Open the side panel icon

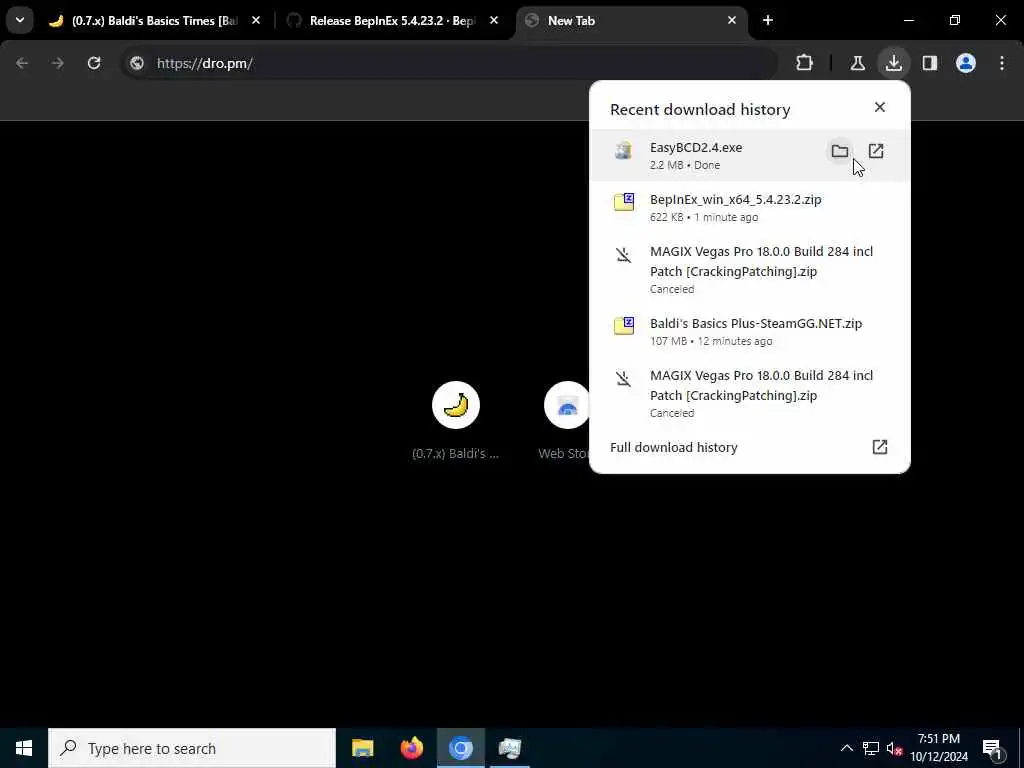click(929, 63)
